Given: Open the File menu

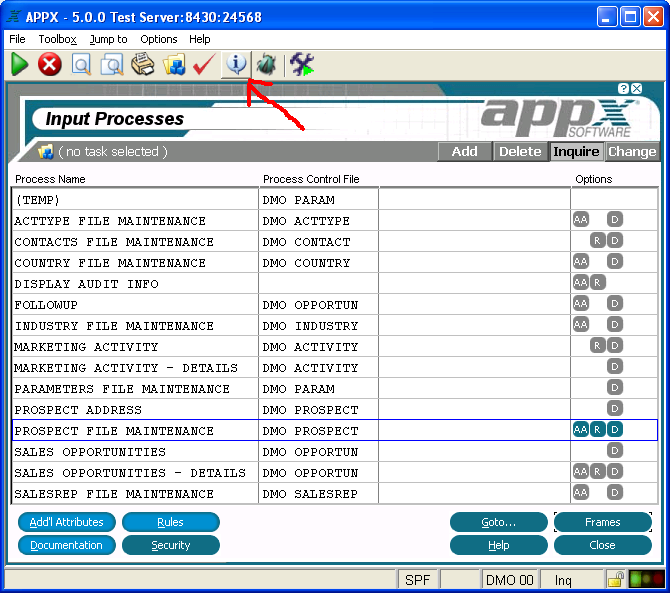Looking at the screenshot, I should click(x=17, y=39).
